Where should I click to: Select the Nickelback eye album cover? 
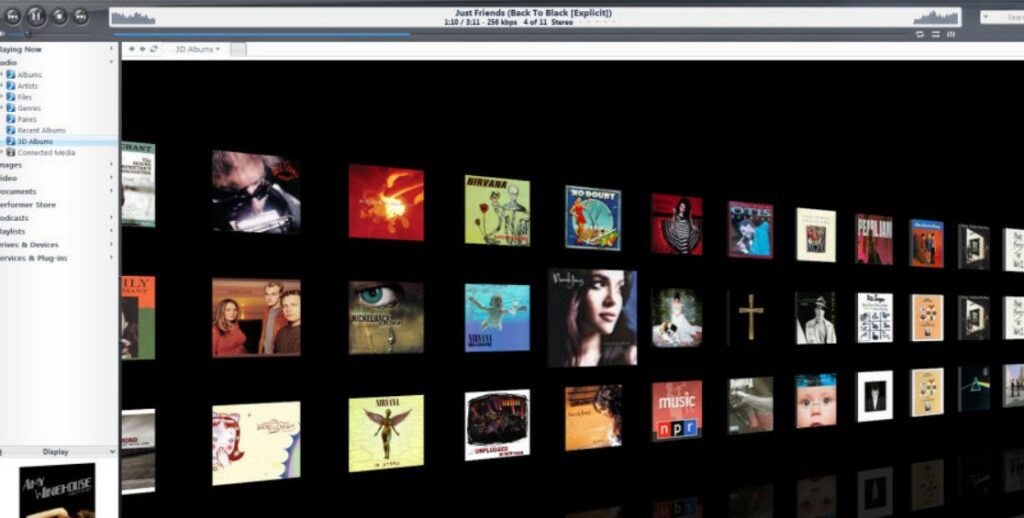(x=385, y=317)
